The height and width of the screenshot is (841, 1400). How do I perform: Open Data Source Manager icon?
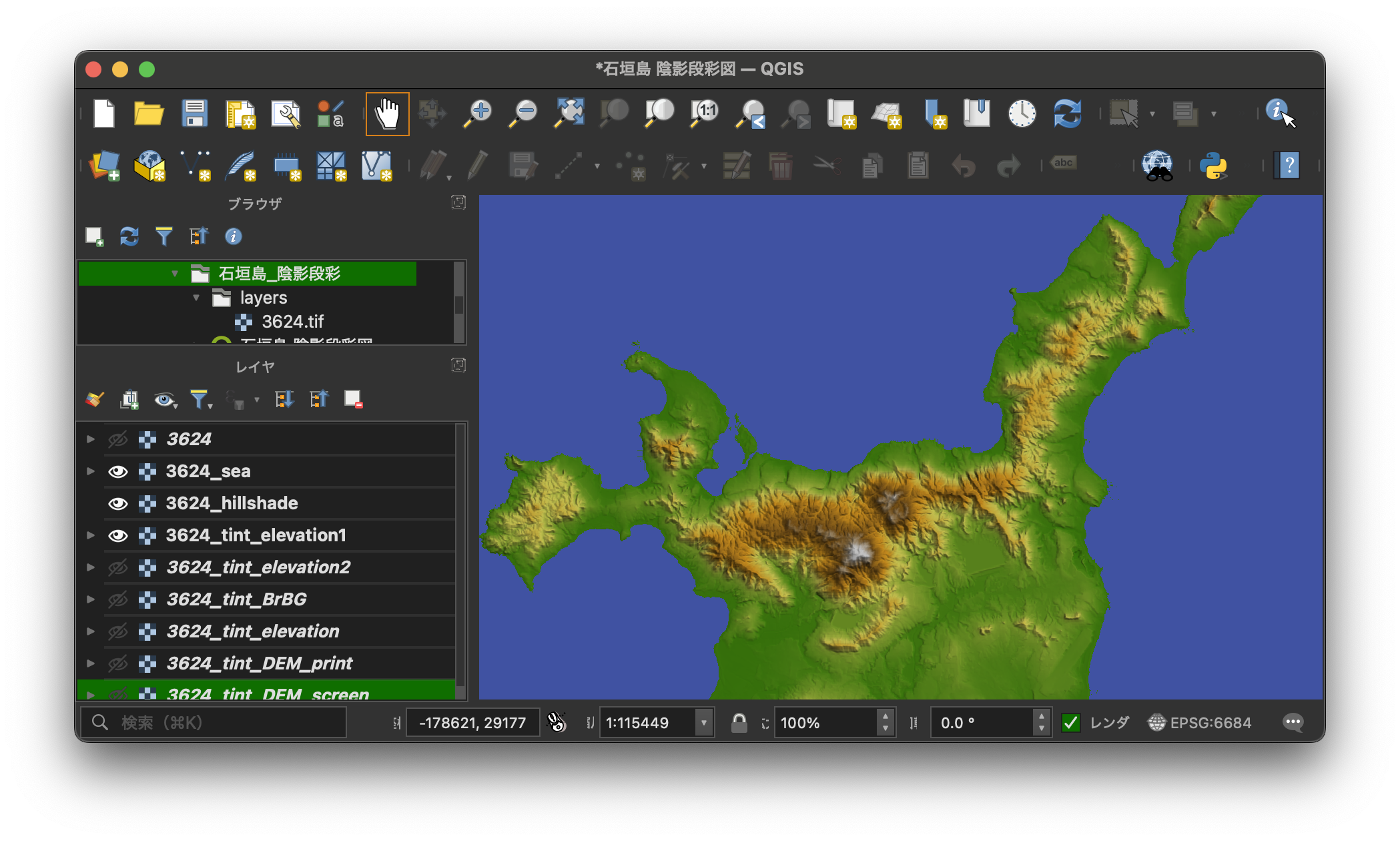point(103,166)
